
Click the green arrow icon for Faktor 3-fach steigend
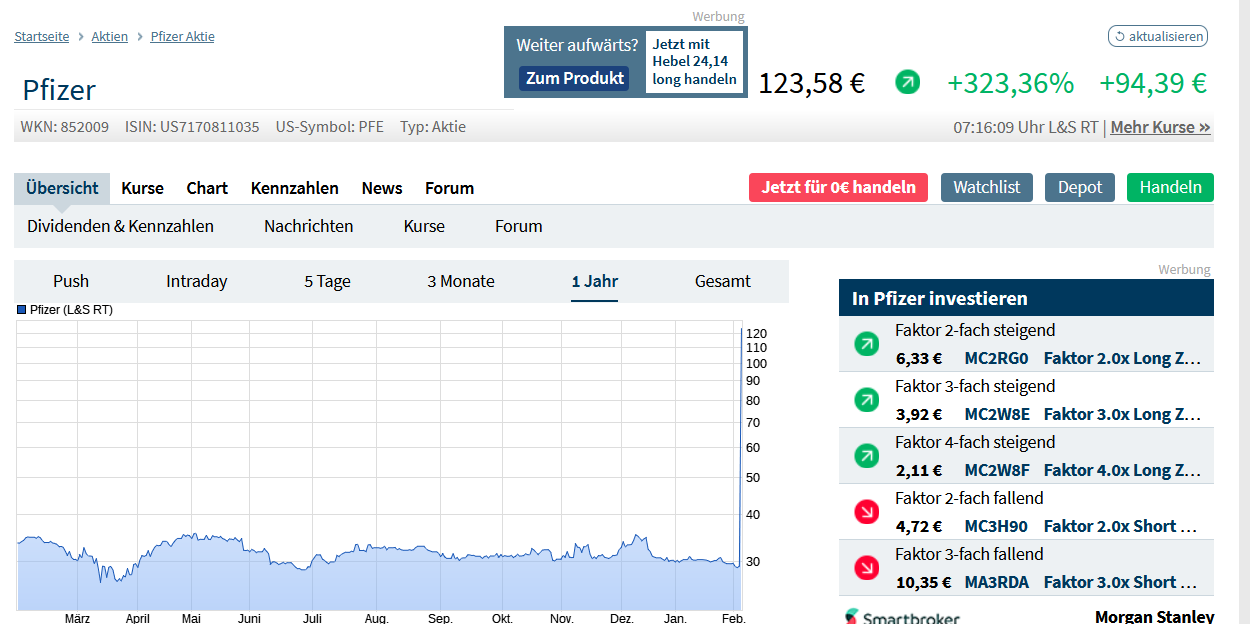pos(866,401)
